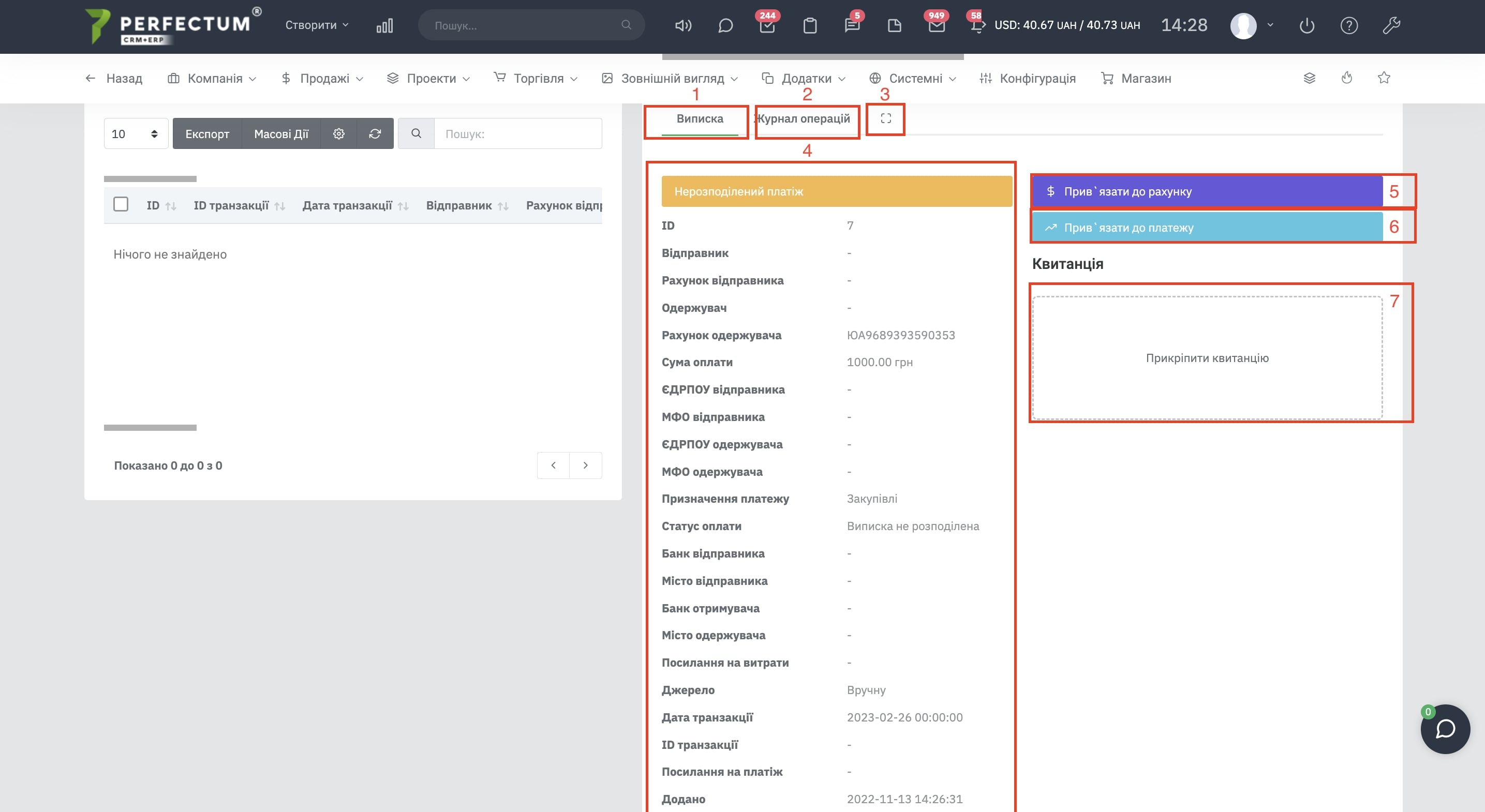Select the Виписка tab
Viewport: 1485px width, 812px height.
pos(699,119)
